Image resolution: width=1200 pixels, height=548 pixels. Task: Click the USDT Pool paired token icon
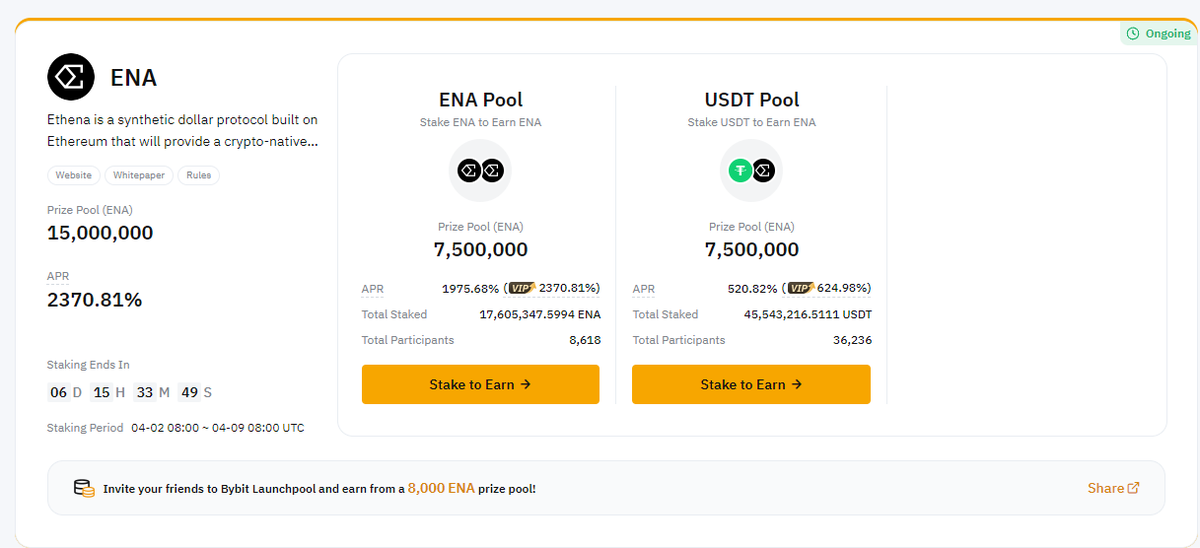point(751,171)
